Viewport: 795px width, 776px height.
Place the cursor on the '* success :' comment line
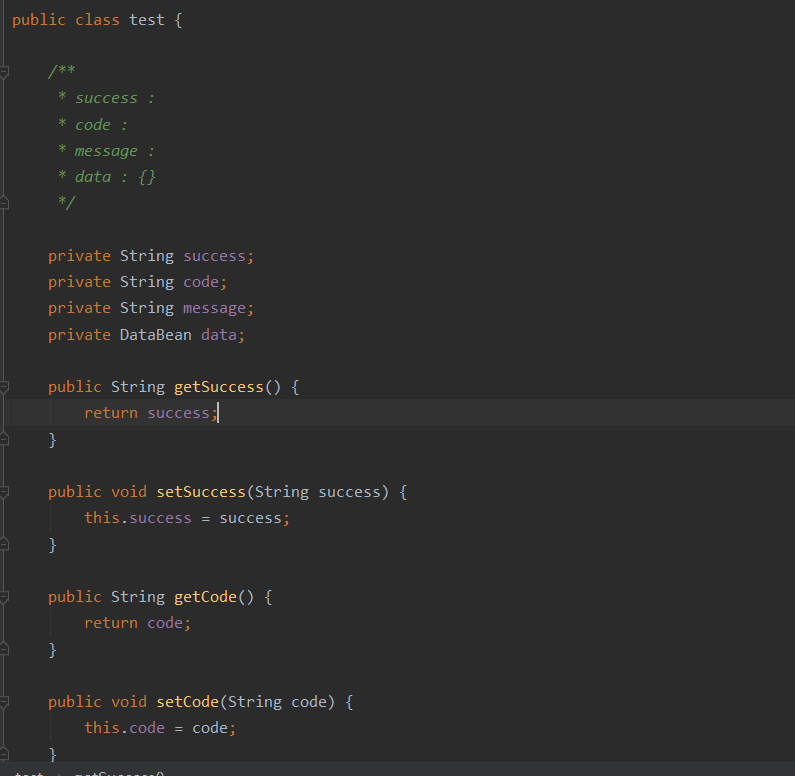pos(106,98)
